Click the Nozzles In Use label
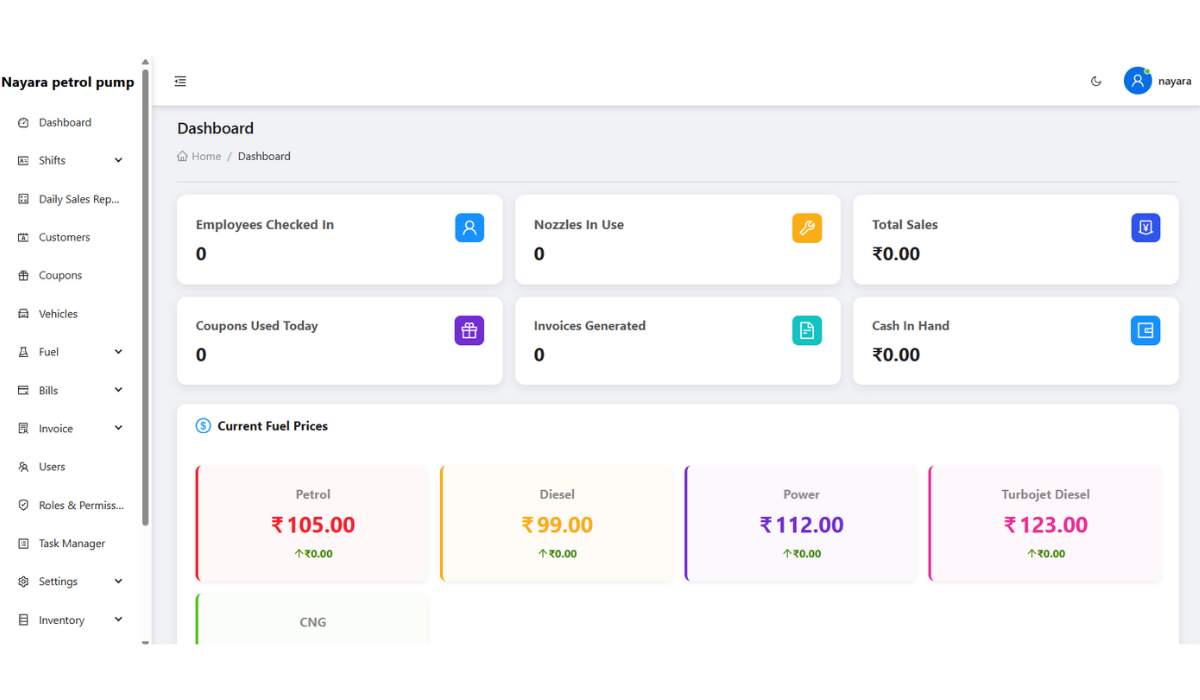 click(579, 225)
